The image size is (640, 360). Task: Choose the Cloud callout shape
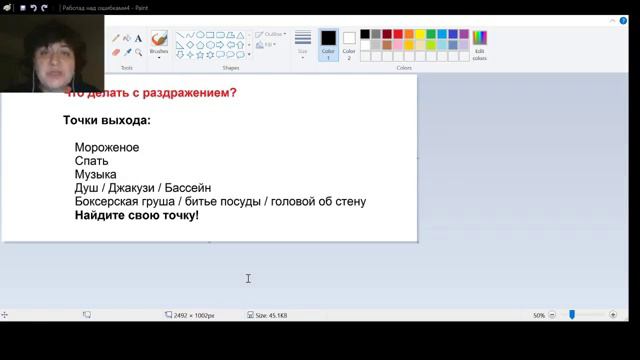click(240, 55)
